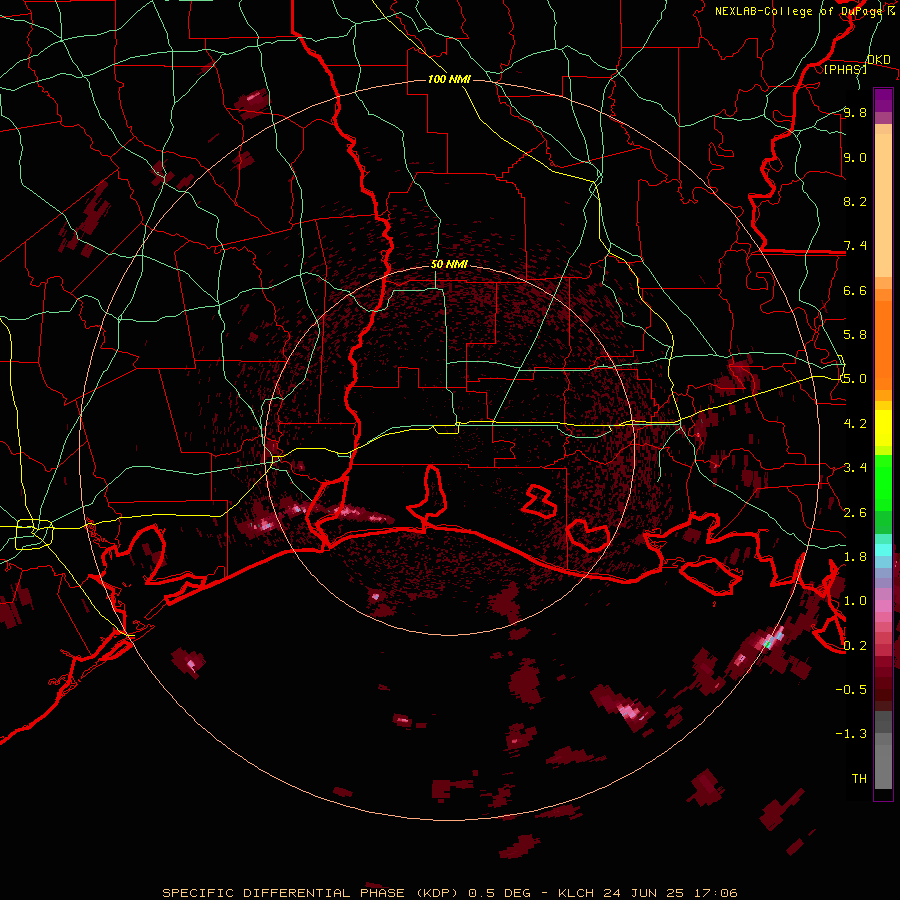The width and height of the screenshot is (900, 900).
Task: Pick the orange segment of the color bar
Action: click(x=883, y=346)
